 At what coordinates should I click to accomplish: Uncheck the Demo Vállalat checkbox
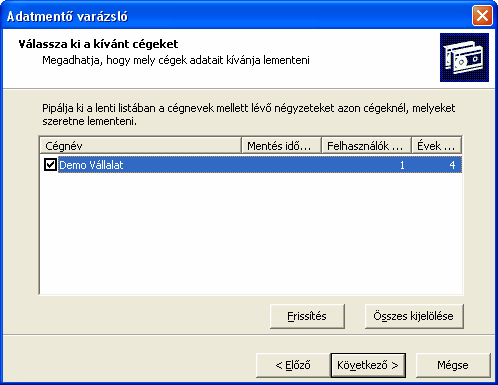tap(50, 165)
